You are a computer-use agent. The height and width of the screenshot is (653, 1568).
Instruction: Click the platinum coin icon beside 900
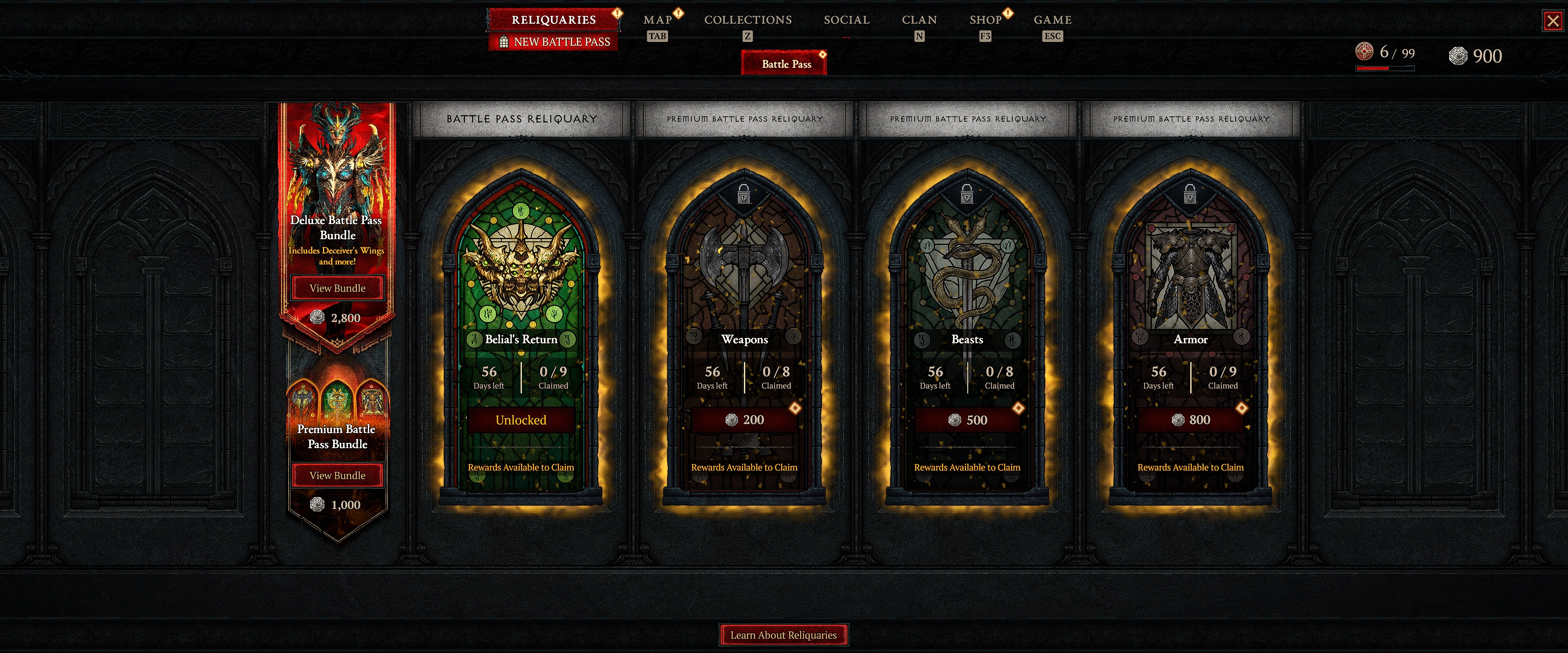point(1458,56)
